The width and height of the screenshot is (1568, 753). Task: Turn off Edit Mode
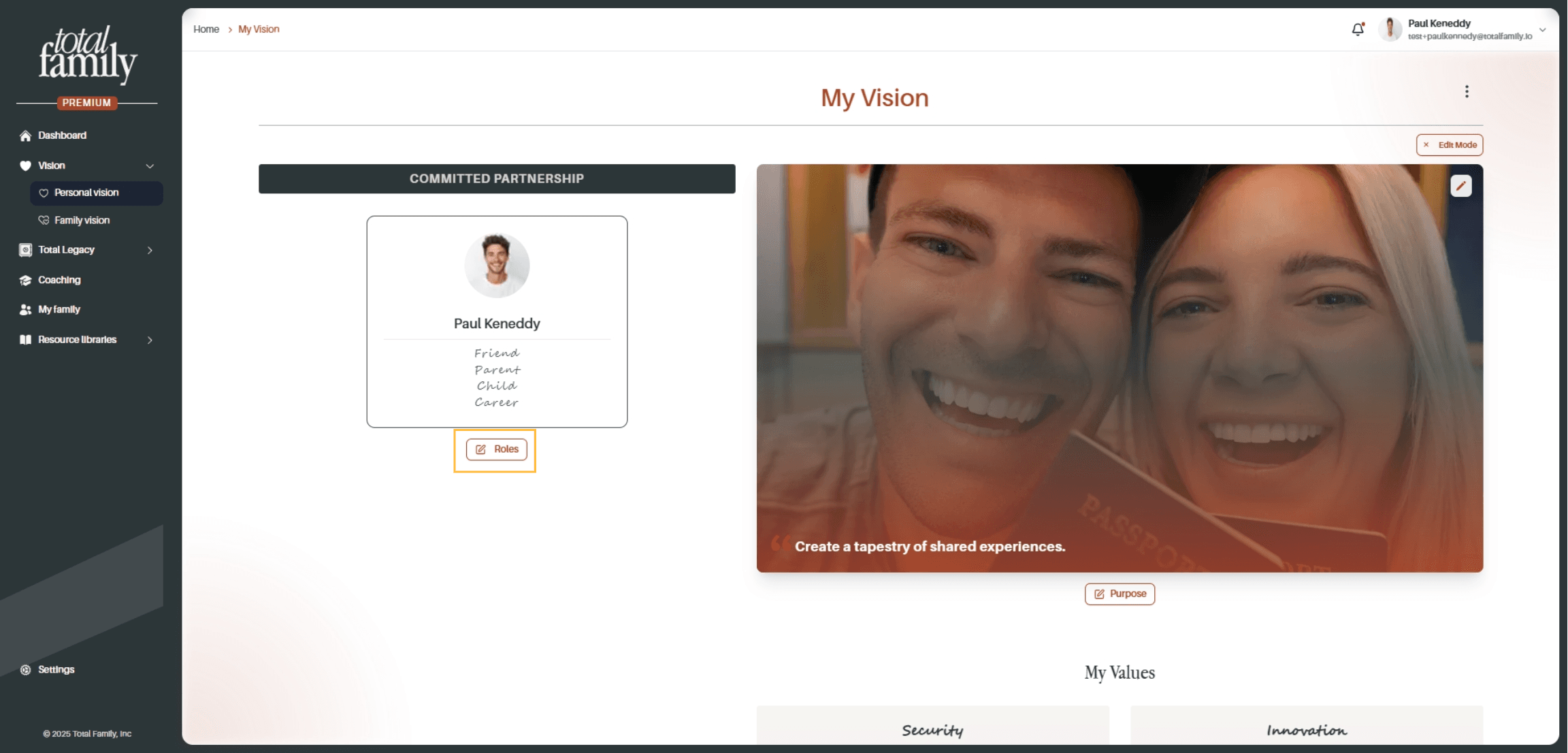coord(1450,145)
